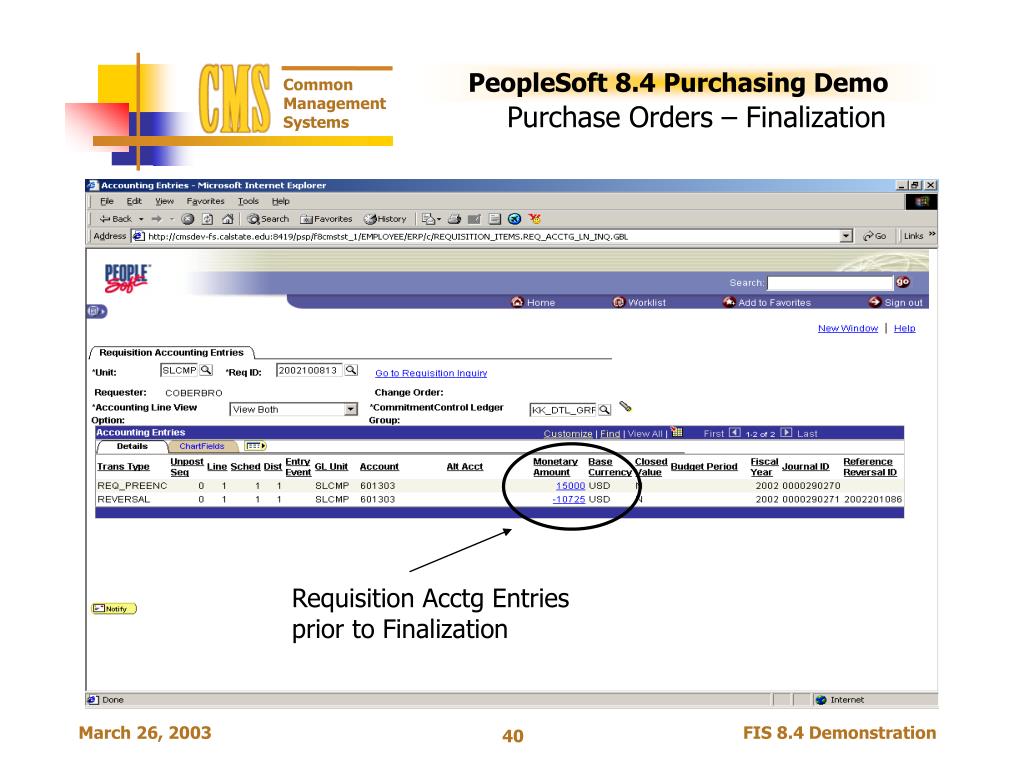Click the Worklist navigation link

[x=639, y=302]
